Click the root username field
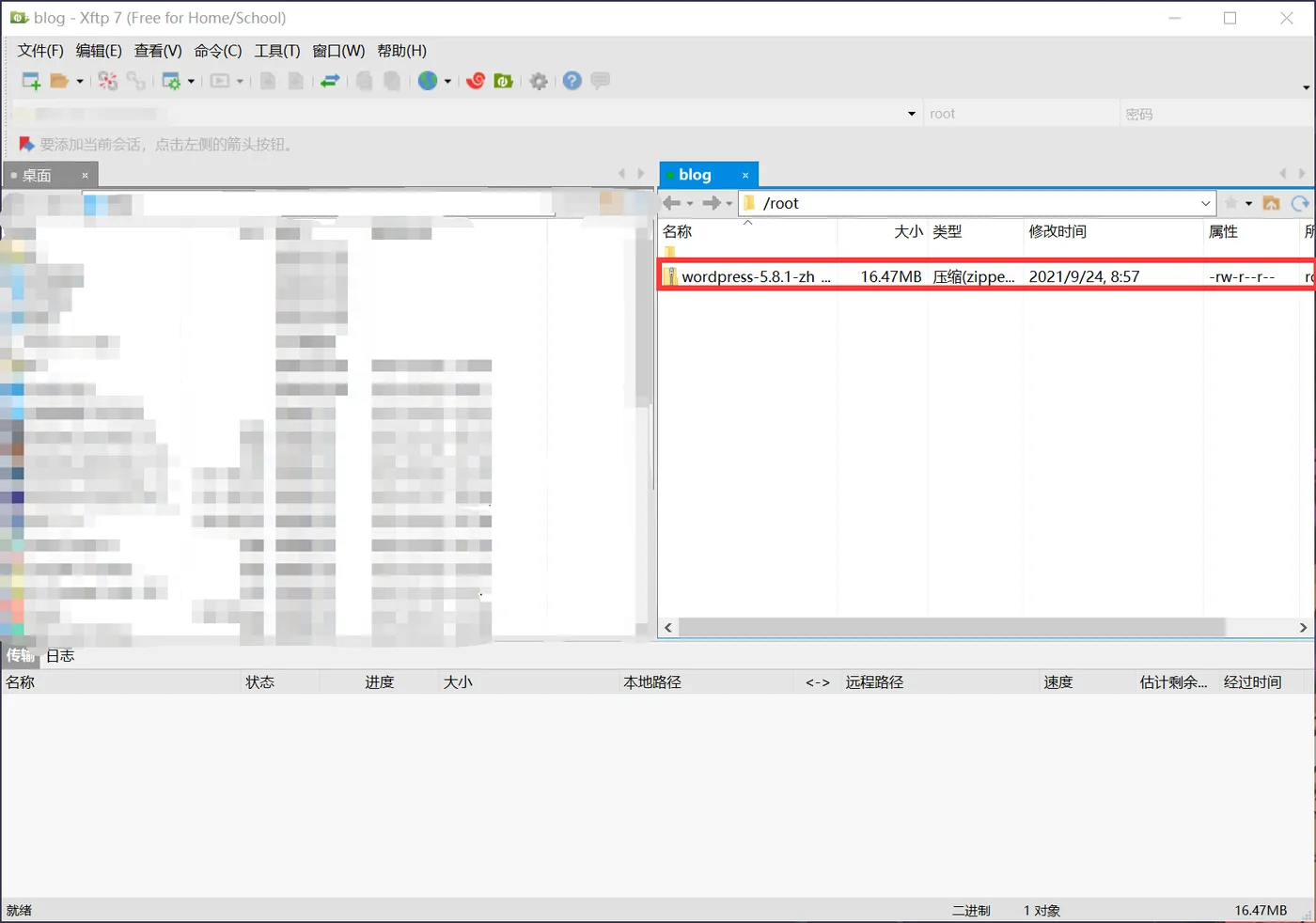The height and width of the screenshot is (923, 1316). [x=1021, y=114]
